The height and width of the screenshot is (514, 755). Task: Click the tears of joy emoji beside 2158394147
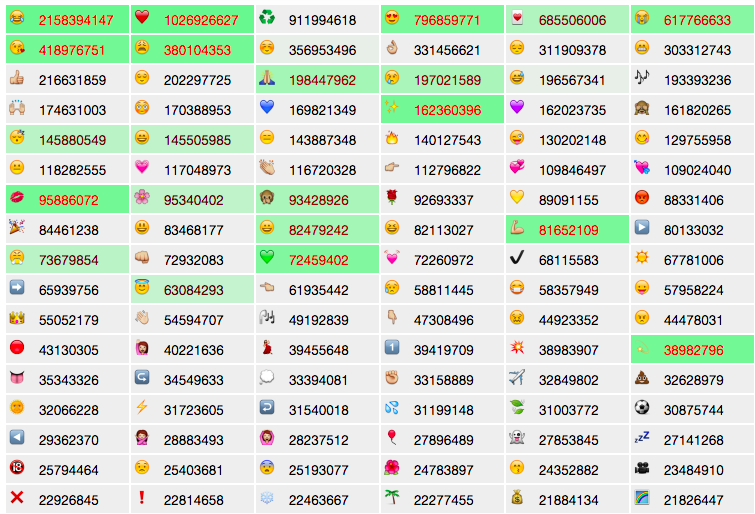click(17, 18)
